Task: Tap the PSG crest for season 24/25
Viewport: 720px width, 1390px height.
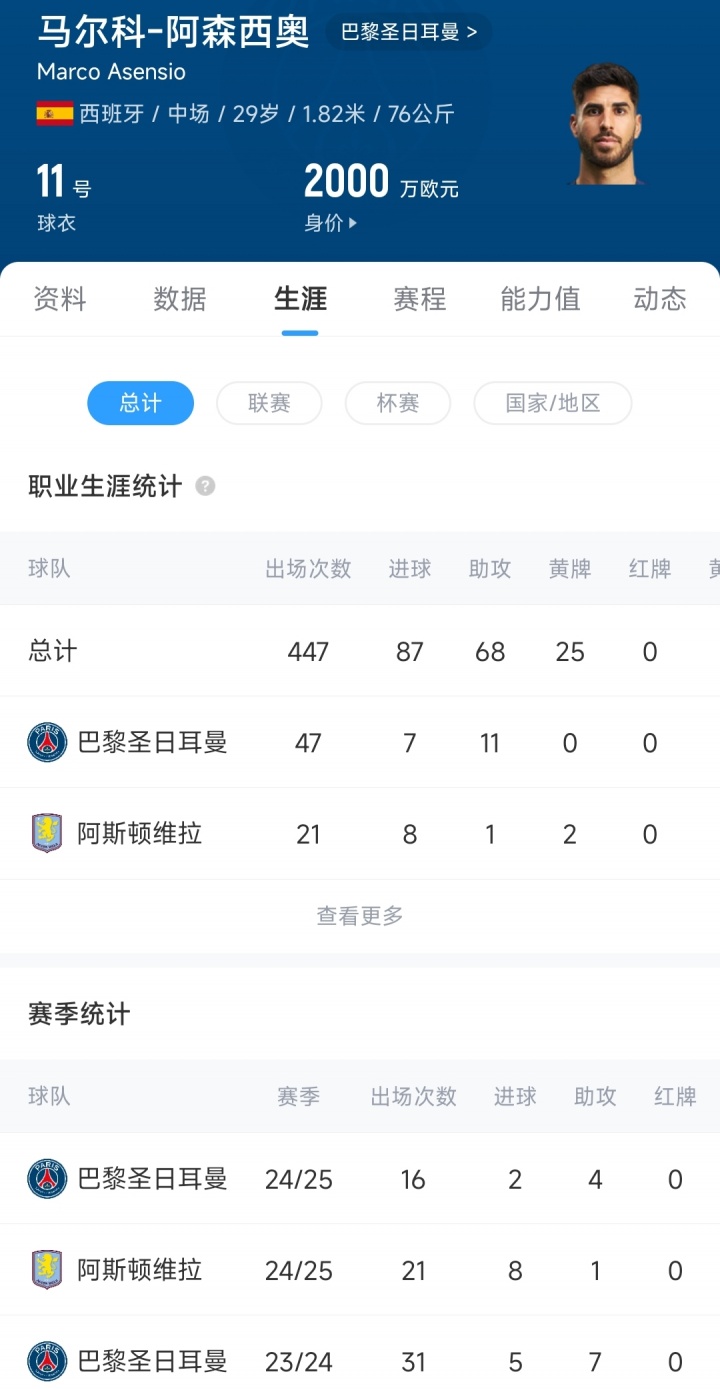Action: [x=47, y=1179]
